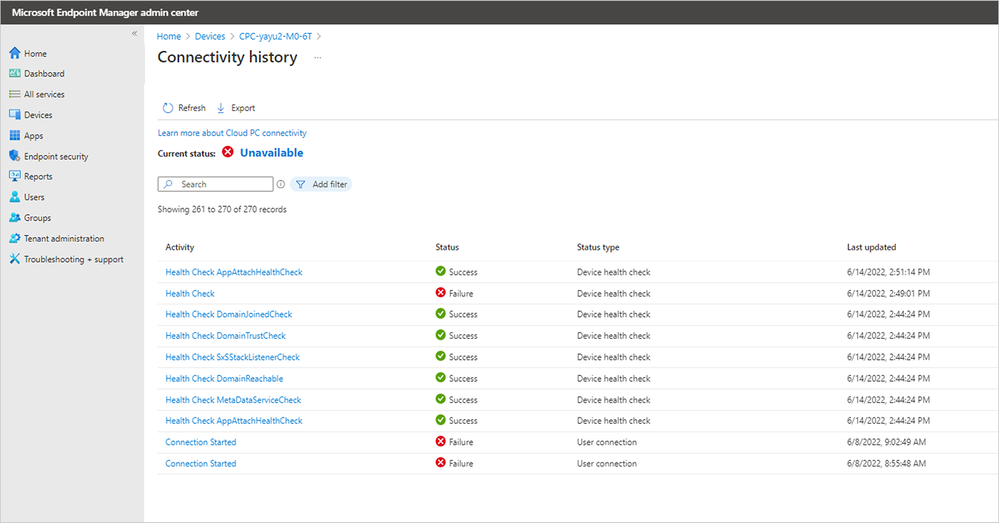Screen dimensions: 999x523
Task: Open Health Check DomainReachable activity
Action: tap(224, 378)
